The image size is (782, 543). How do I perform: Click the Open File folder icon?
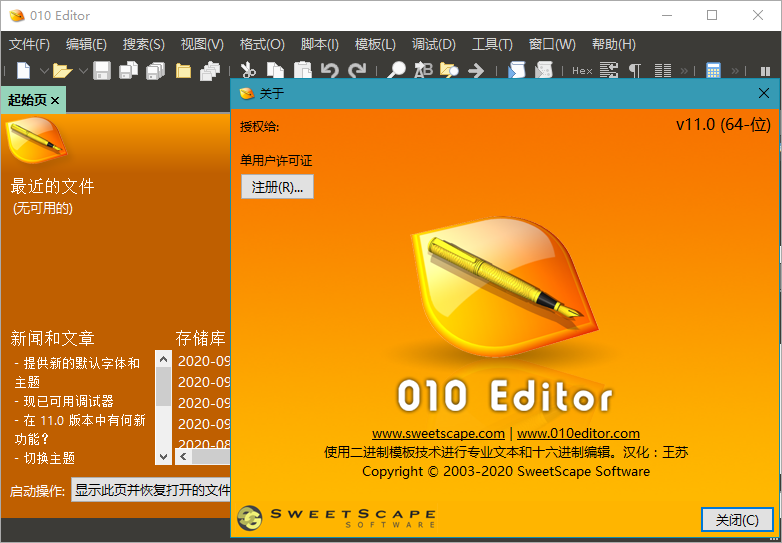(62, 70)
